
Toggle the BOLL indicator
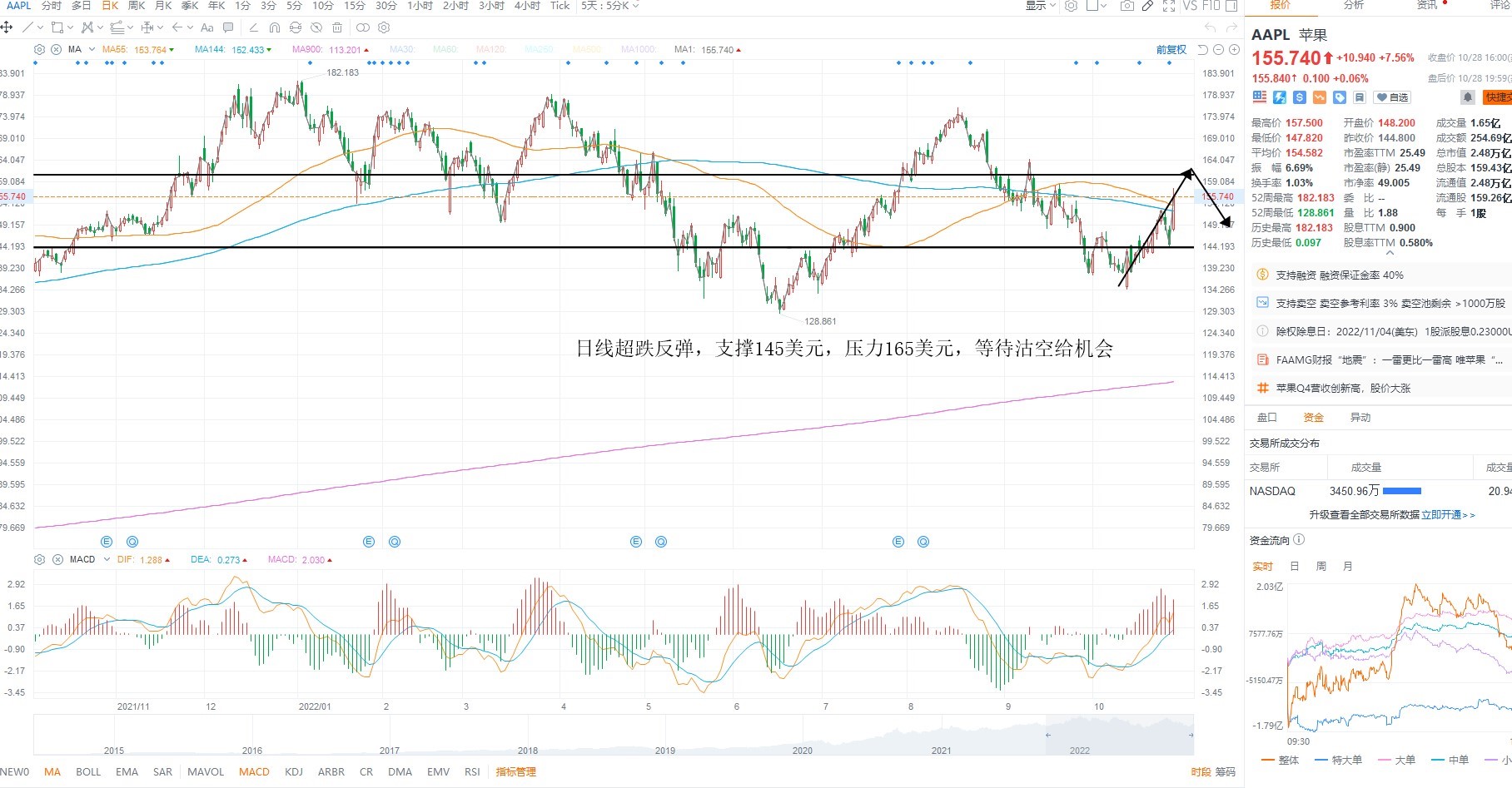(x=88, y=772)
